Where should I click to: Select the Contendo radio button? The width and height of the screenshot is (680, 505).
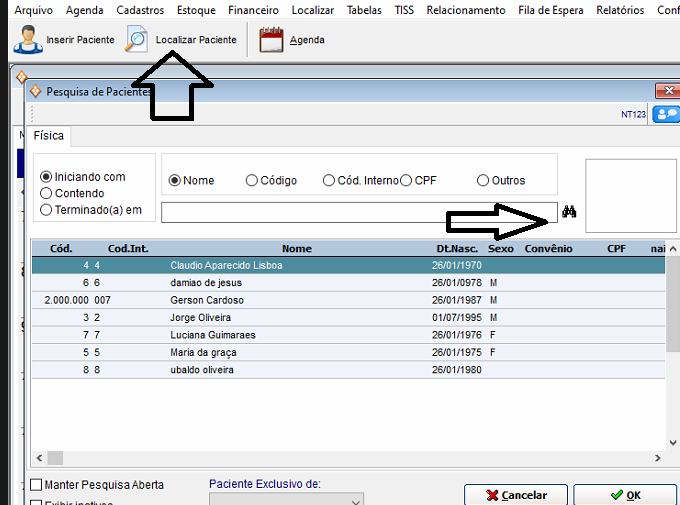[x=46, y=193]
